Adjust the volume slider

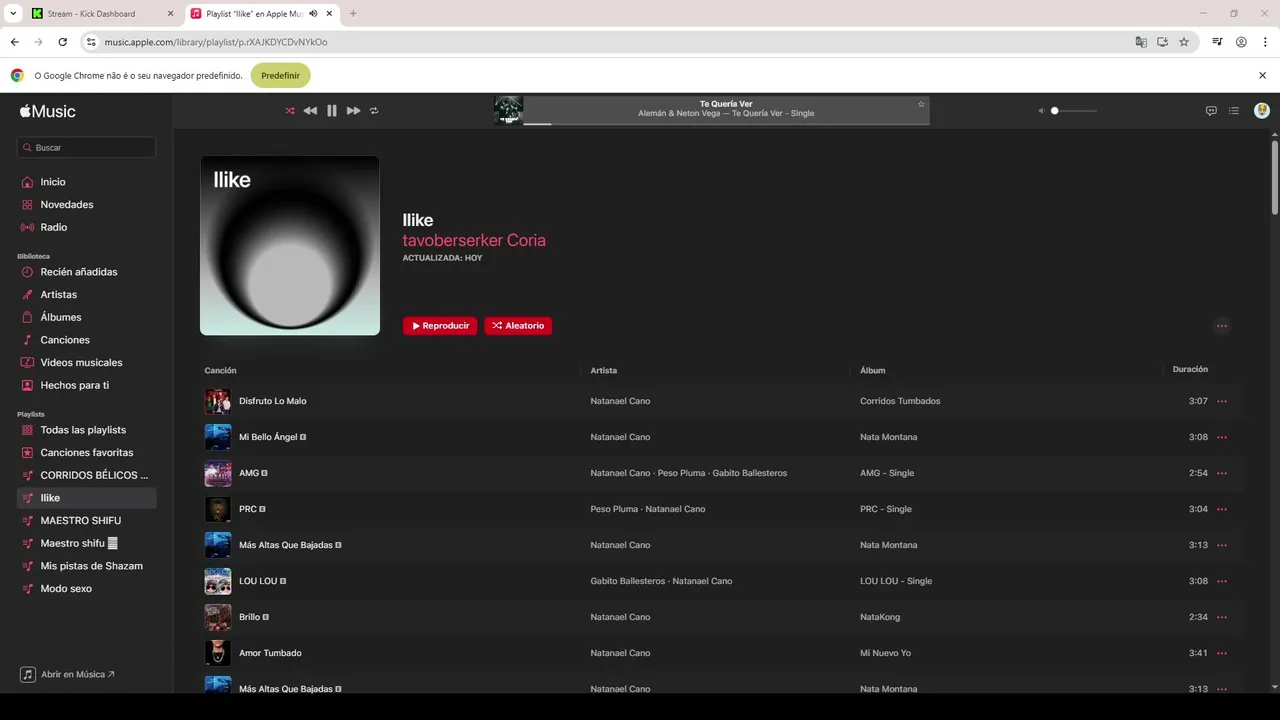pyautogui.click(x=1074, y=111)
